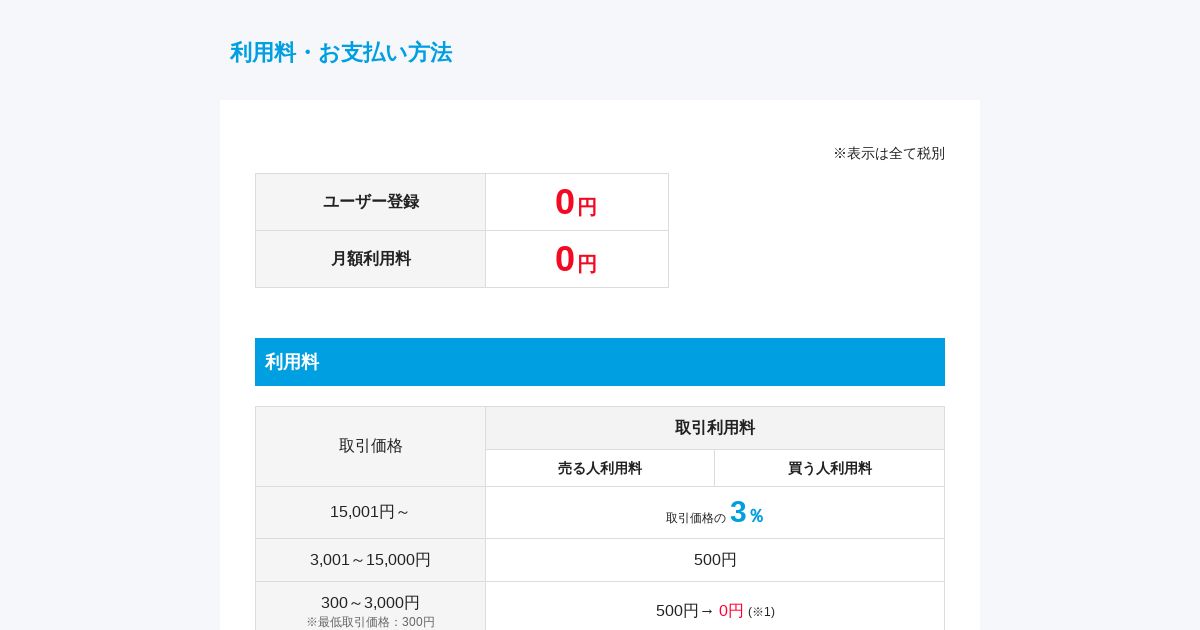This screenshot has height=630, width=1200.
Task: Click the 15,001円～ price range row
Action: [x=370, y=512]
